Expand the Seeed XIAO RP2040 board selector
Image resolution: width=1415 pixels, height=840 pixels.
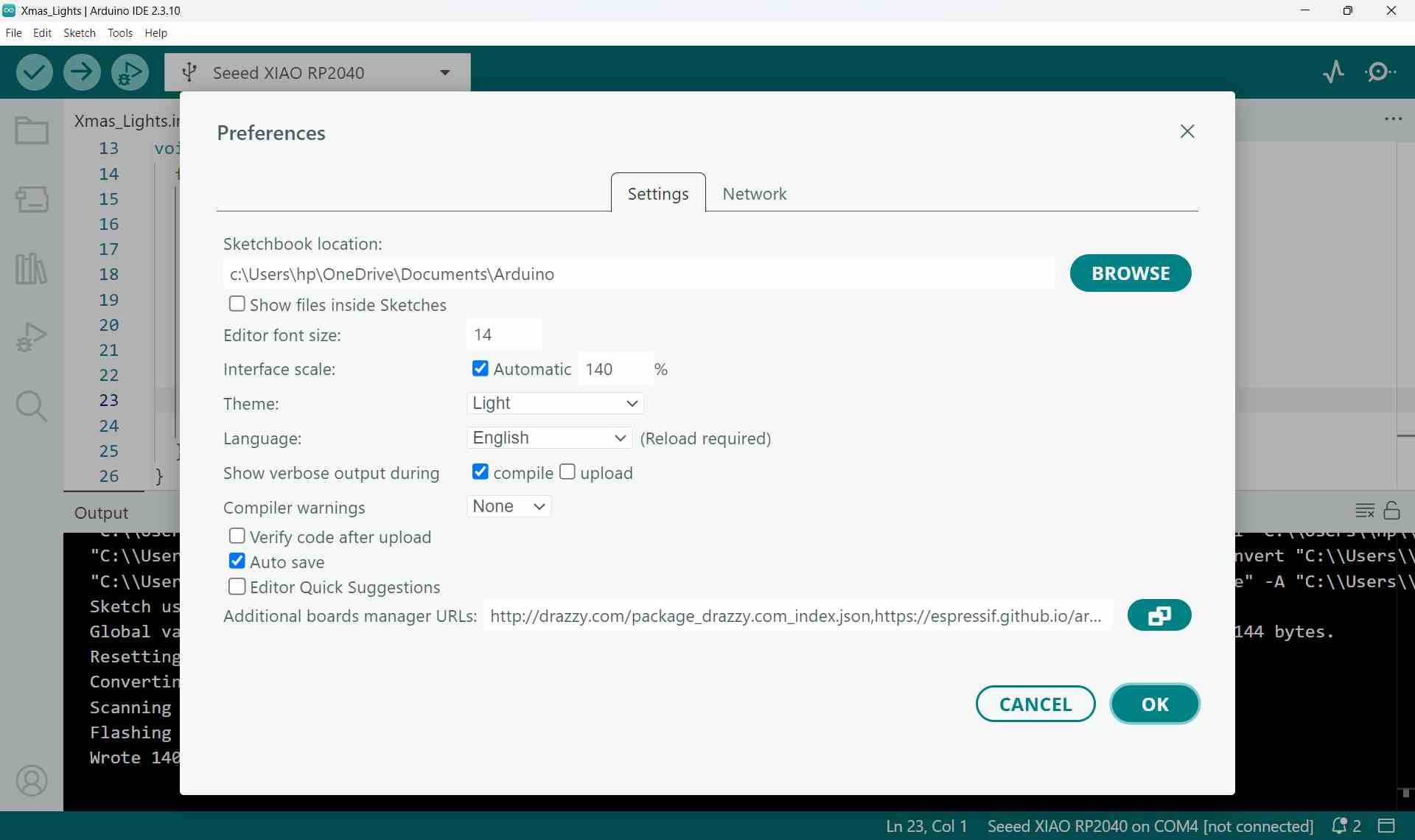click(x=317, y=72)
